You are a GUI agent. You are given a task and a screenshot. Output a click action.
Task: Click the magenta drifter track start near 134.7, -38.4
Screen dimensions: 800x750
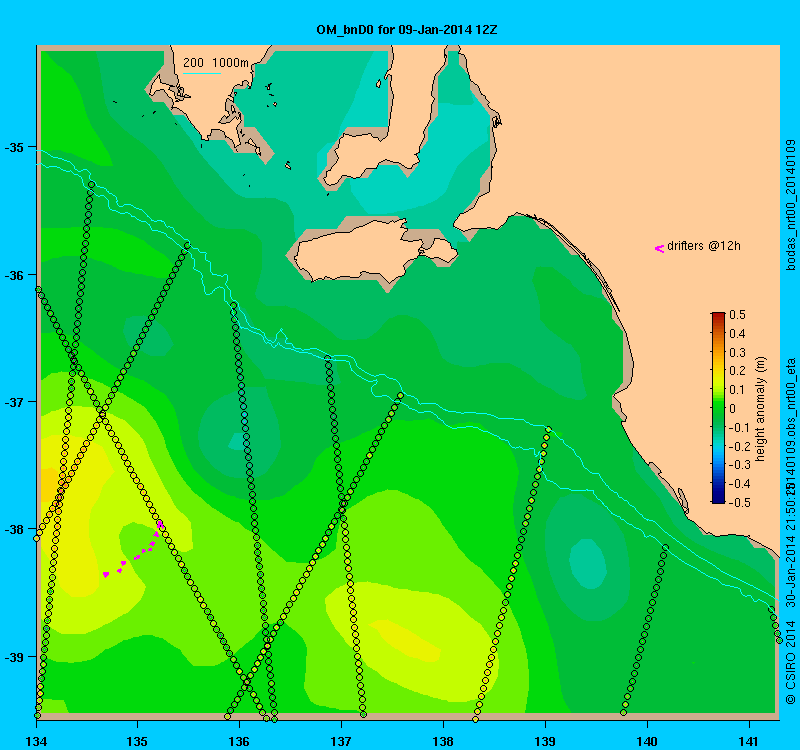(x=106, y=575)
